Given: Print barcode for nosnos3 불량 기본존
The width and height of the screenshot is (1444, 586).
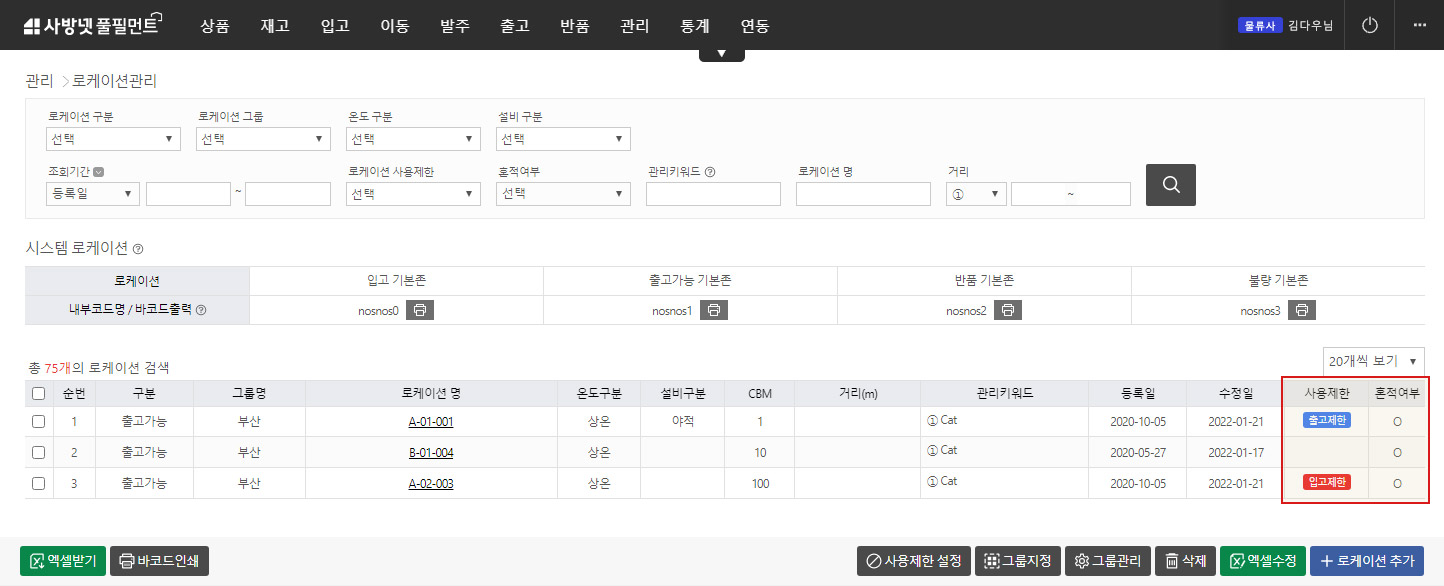Looking at the screenshot, I should pyautogui.click(x=1301, y=311).
